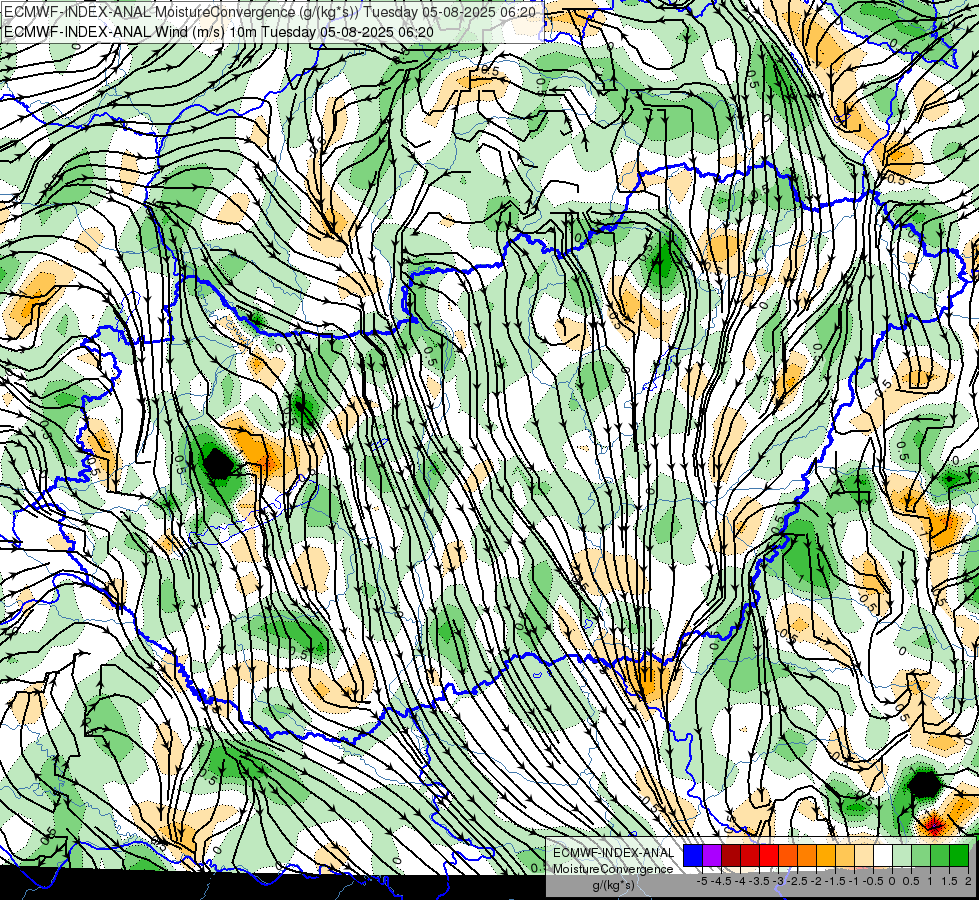Click the palest green legend swatch
Screen dimensions: 979x900
coord(902,855)
